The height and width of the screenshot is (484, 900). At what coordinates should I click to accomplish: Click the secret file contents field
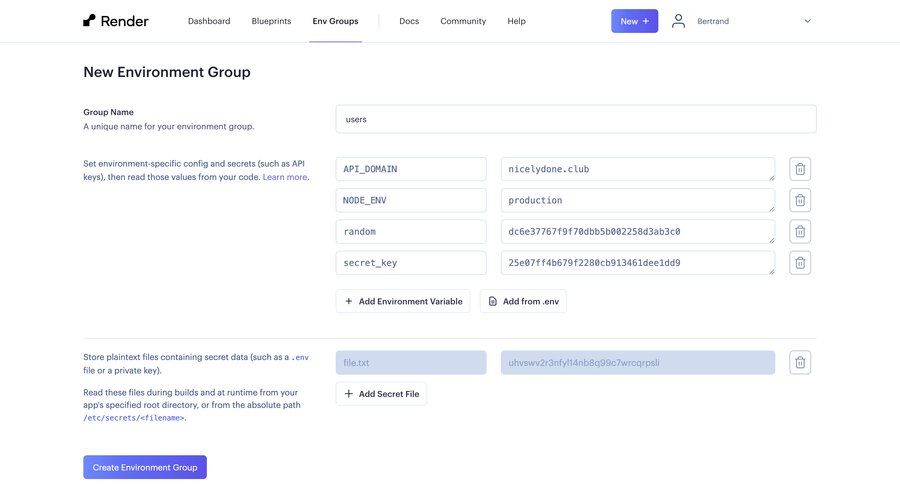(x=638, y=362)
